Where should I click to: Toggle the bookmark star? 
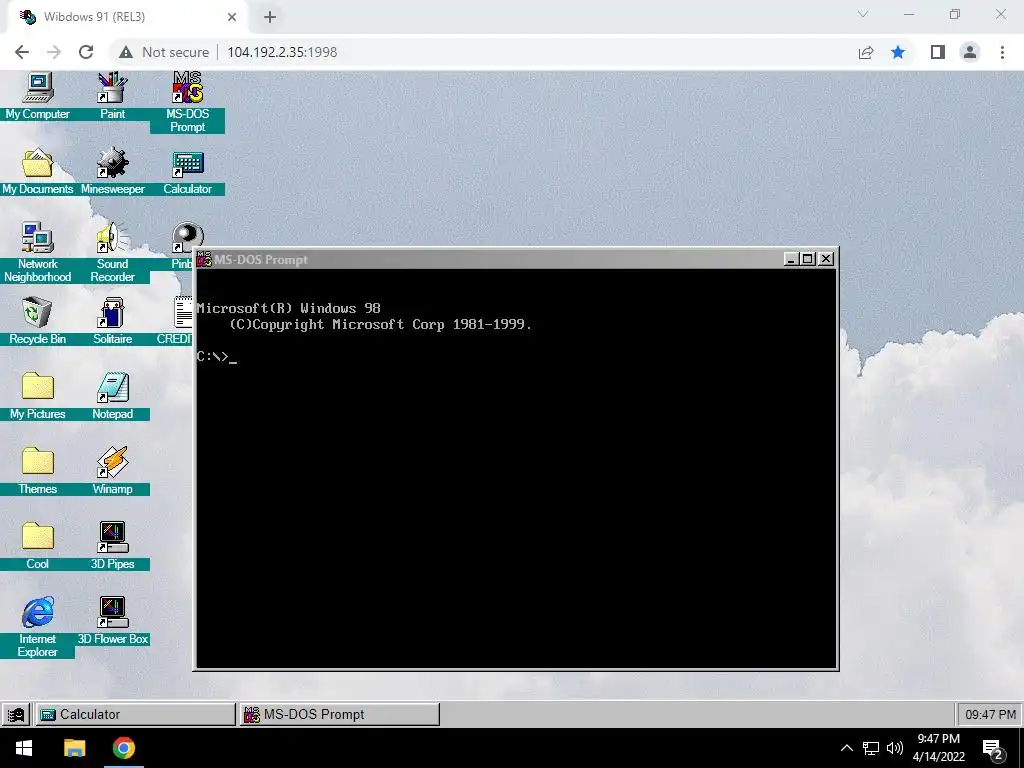pyautogui.click(x=898, y=52)
